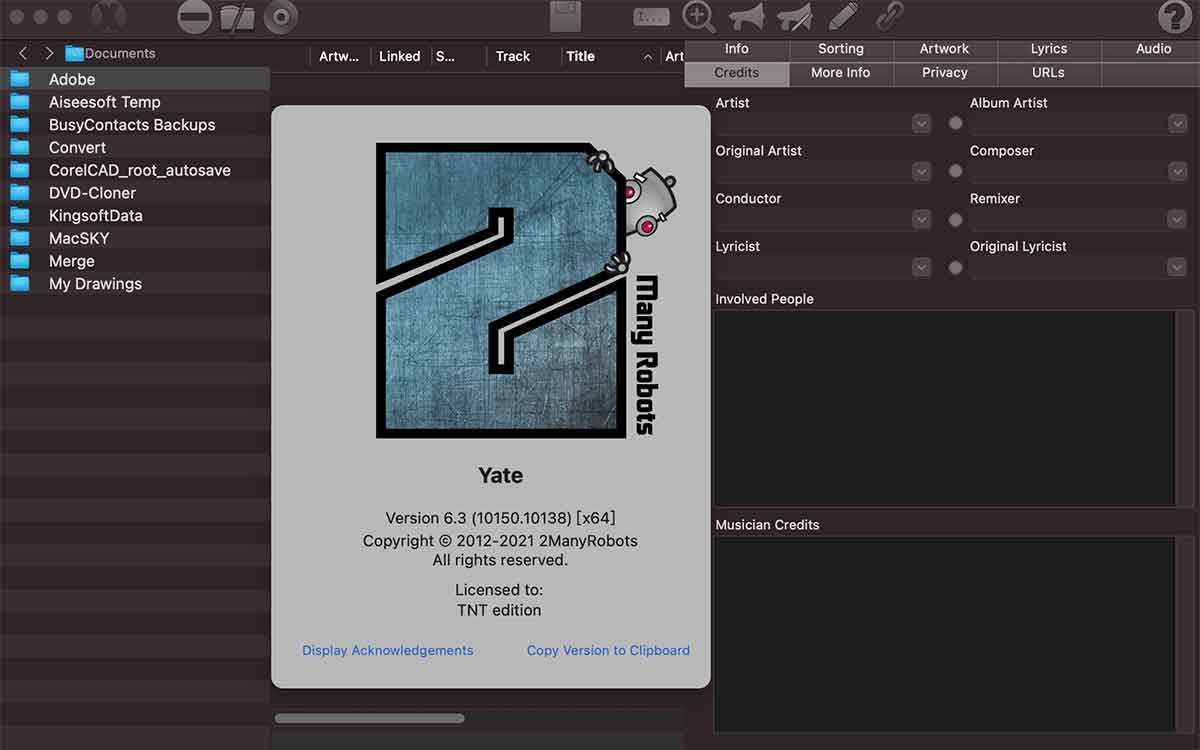
Task: Click the magnifying glass zoom icon
Action: (699, 17)
